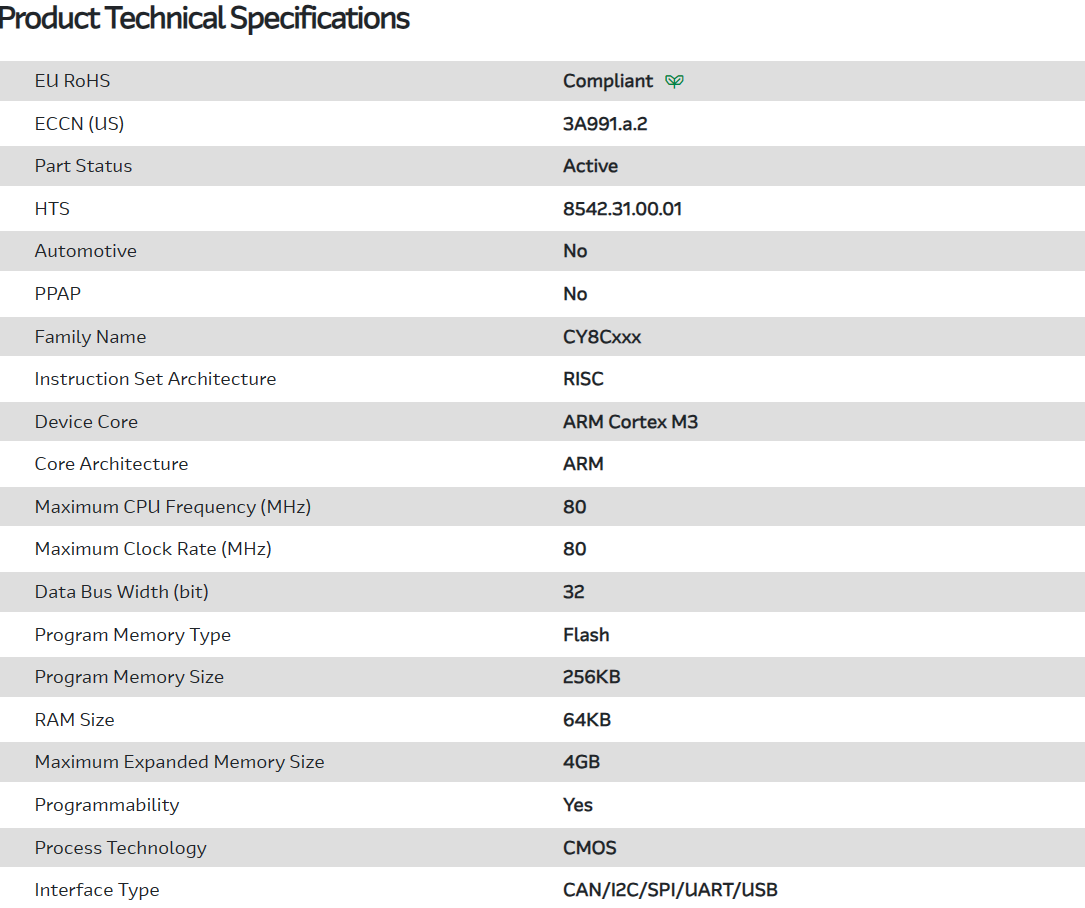Click the Compliant value for EU RoHS
1085x908 pixels.
coord(608,81)
